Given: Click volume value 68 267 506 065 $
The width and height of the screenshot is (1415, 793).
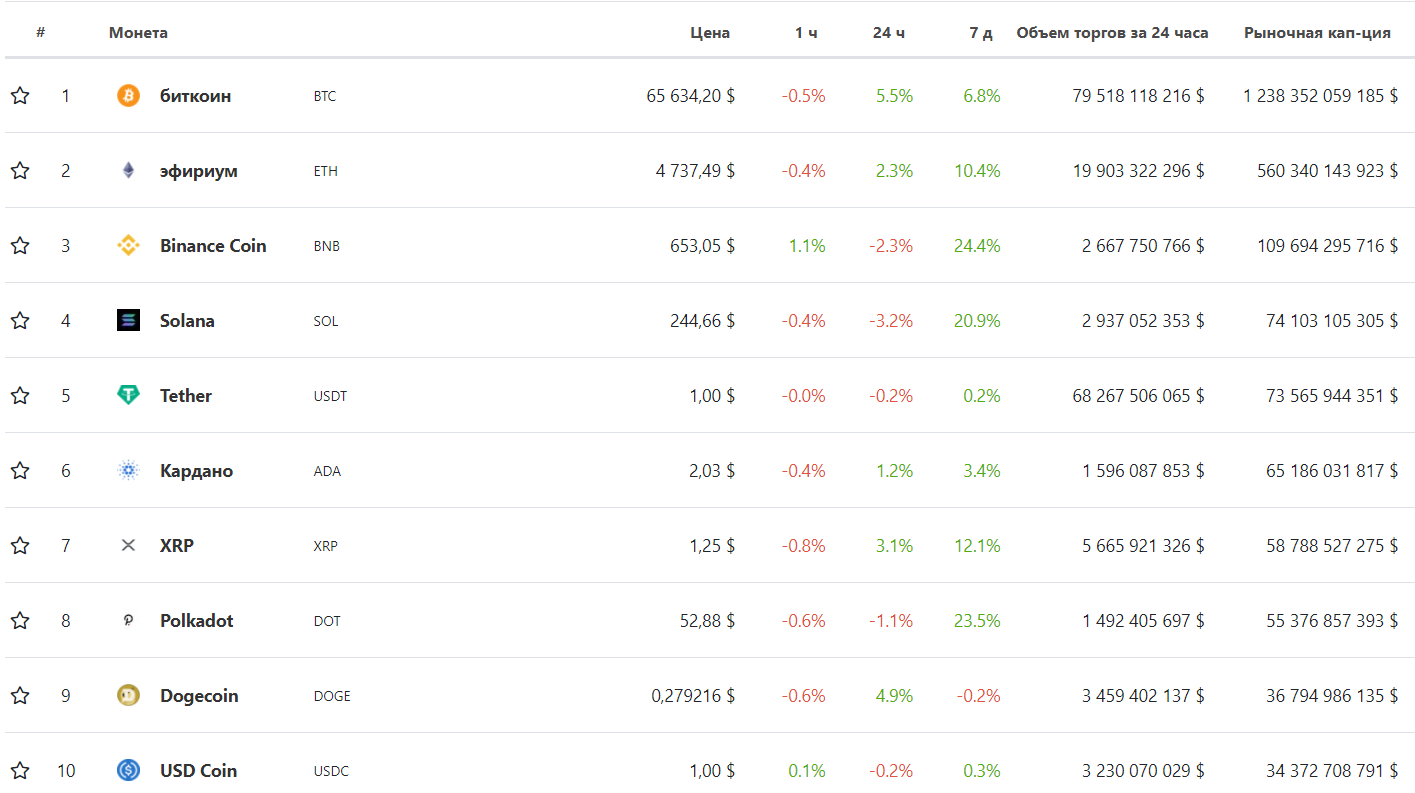Looking at the screenshot, I should click(1138, 396).
